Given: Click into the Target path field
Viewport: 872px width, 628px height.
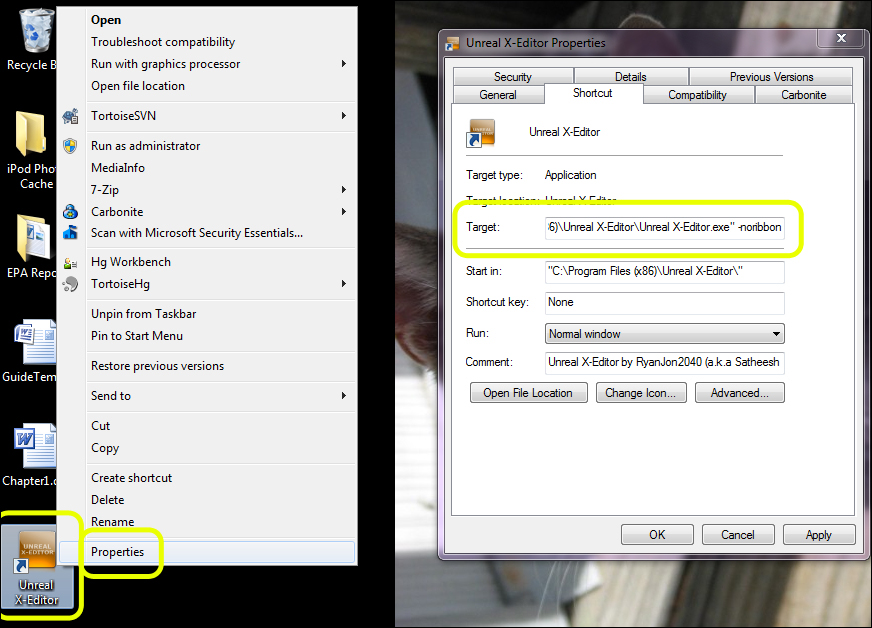Looking at the screenshot, I should pos(664,227).
